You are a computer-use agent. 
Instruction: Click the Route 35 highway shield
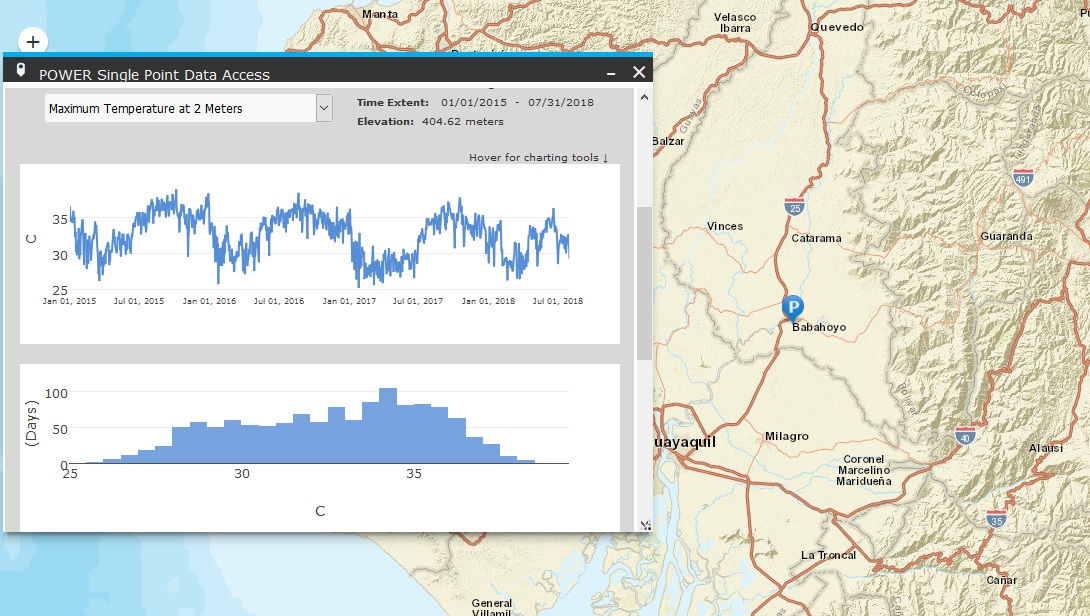995,519
